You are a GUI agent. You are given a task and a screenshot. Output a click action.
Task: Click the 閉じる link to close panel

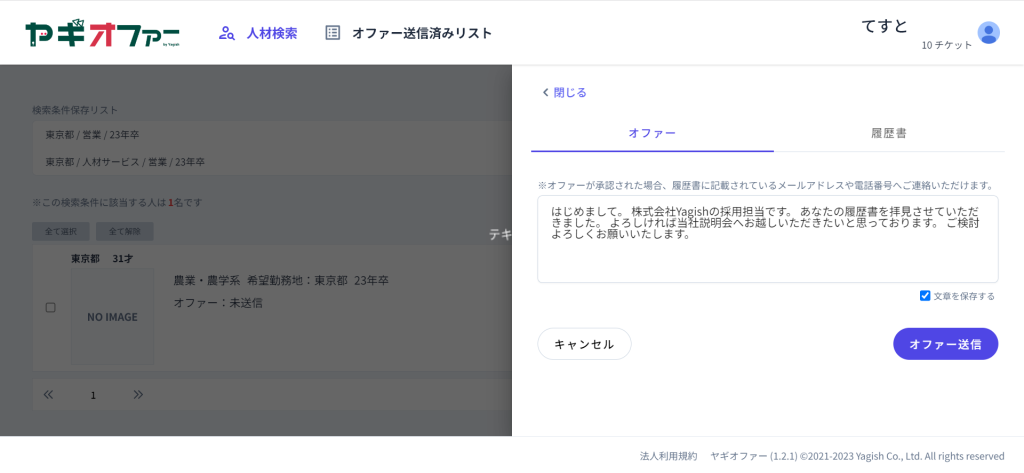pos(570,92)
